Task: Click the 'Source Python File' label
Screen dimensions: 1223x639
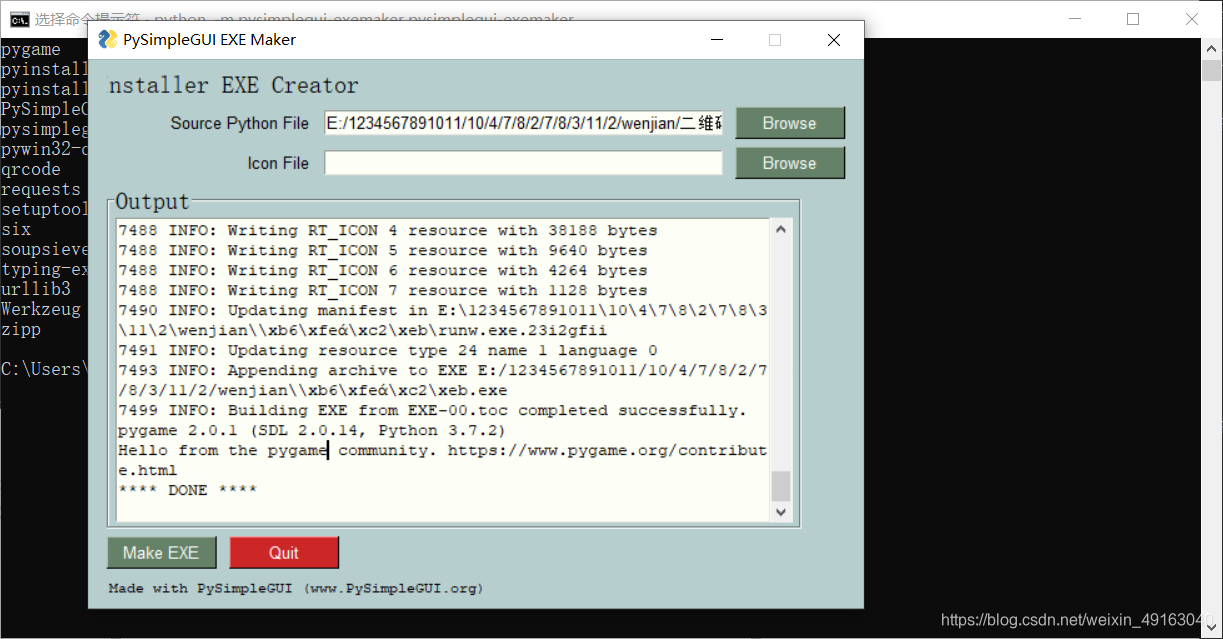Action: [x=239, y=123]
